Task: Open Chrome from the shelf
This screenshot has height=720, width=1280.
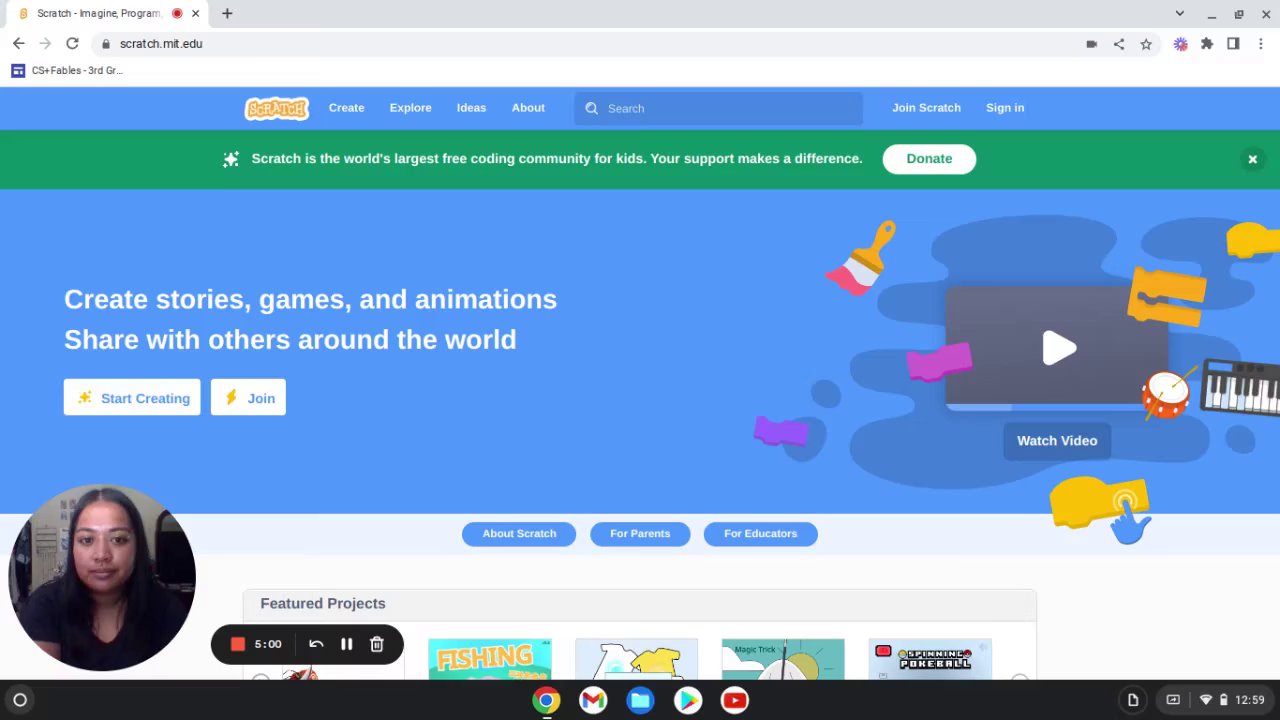Action: click(546, 700)
